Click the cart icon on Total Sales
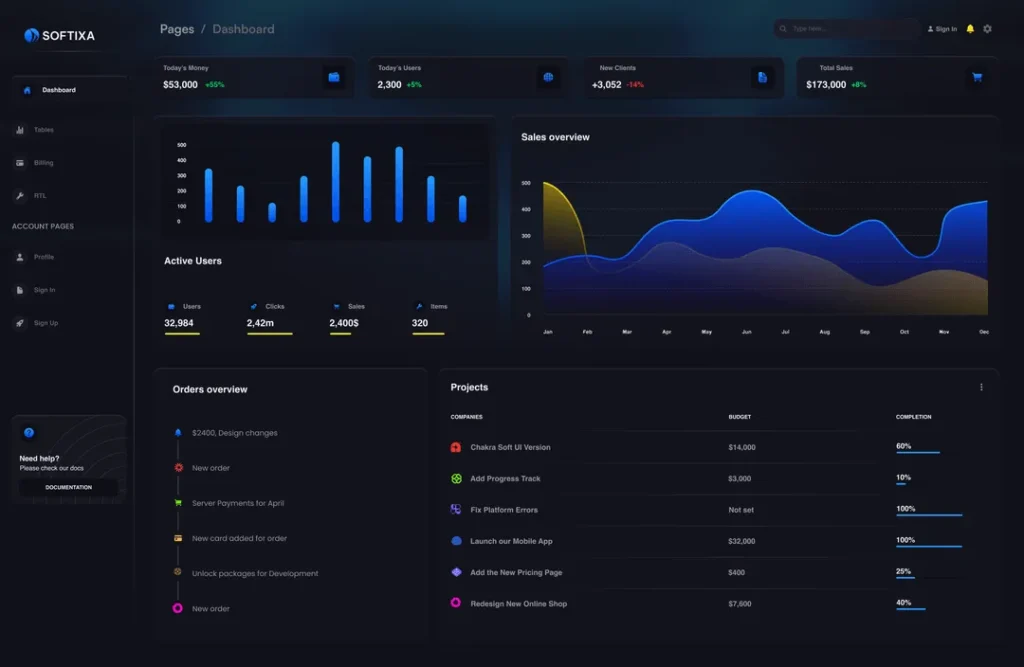 point(976,77)
